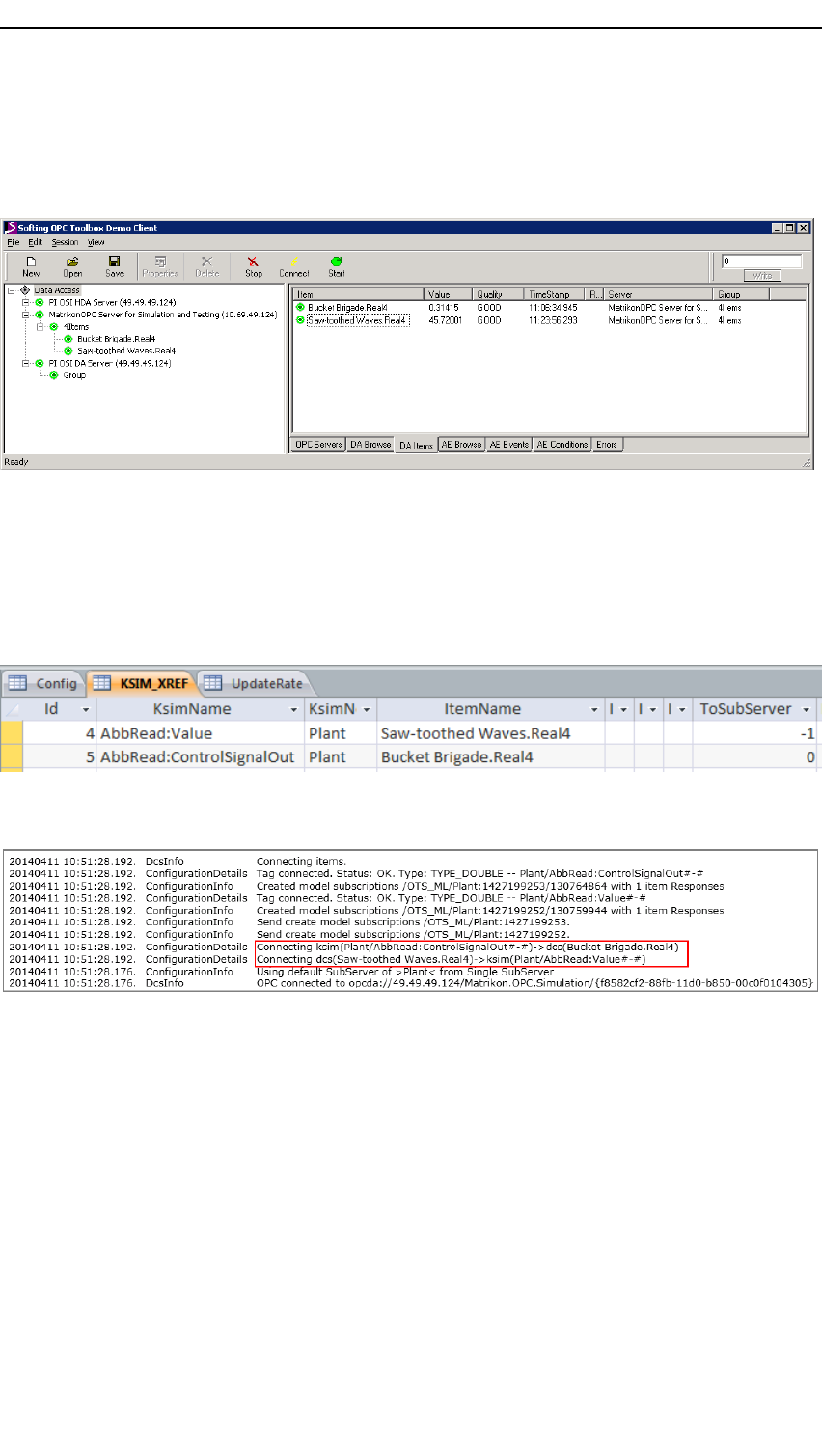Click the Save disk toolbar icon

click(x=114, y=261)
